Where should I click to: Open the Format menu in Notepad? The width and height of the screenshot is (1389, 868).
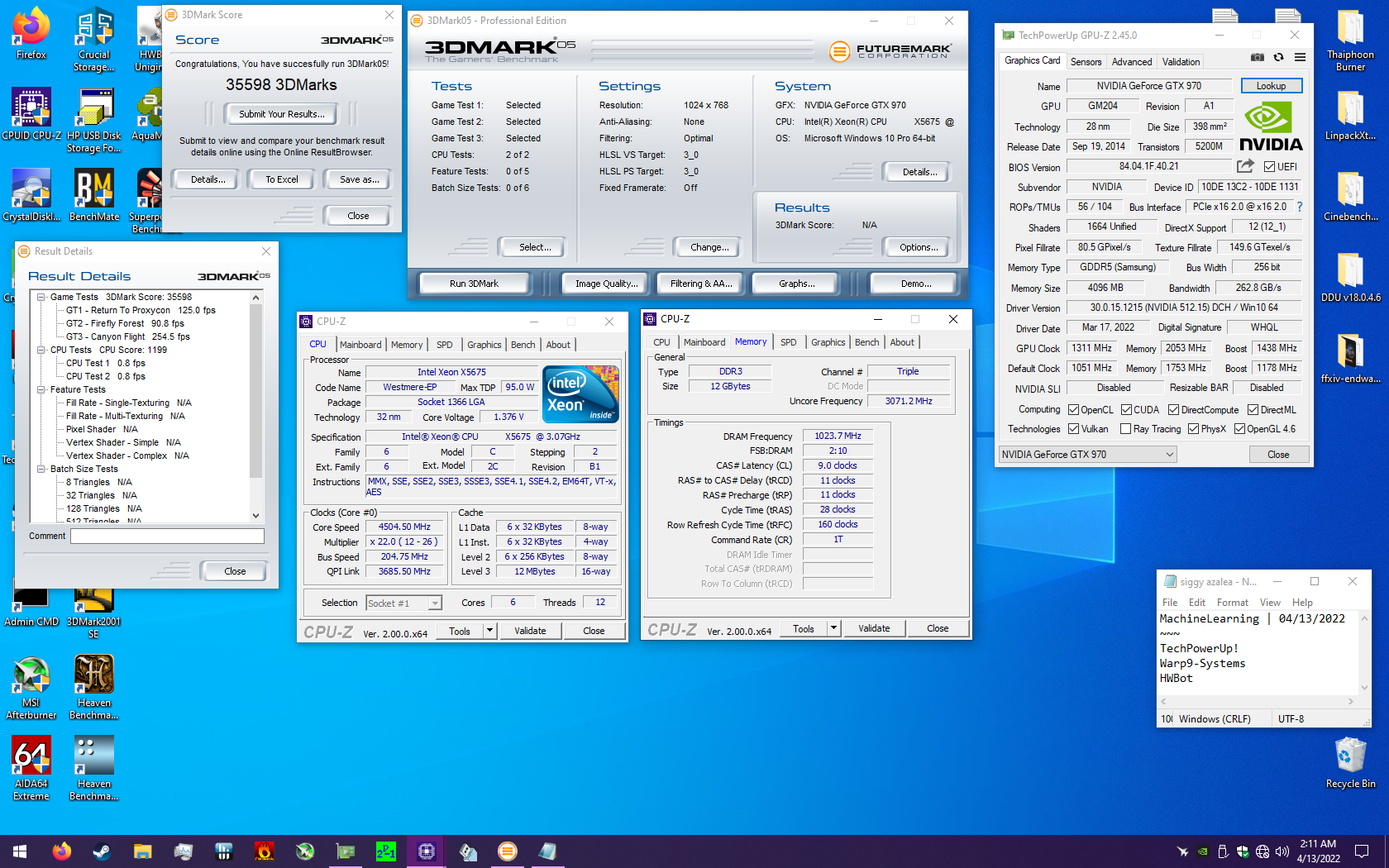[x=1232, y=603]
